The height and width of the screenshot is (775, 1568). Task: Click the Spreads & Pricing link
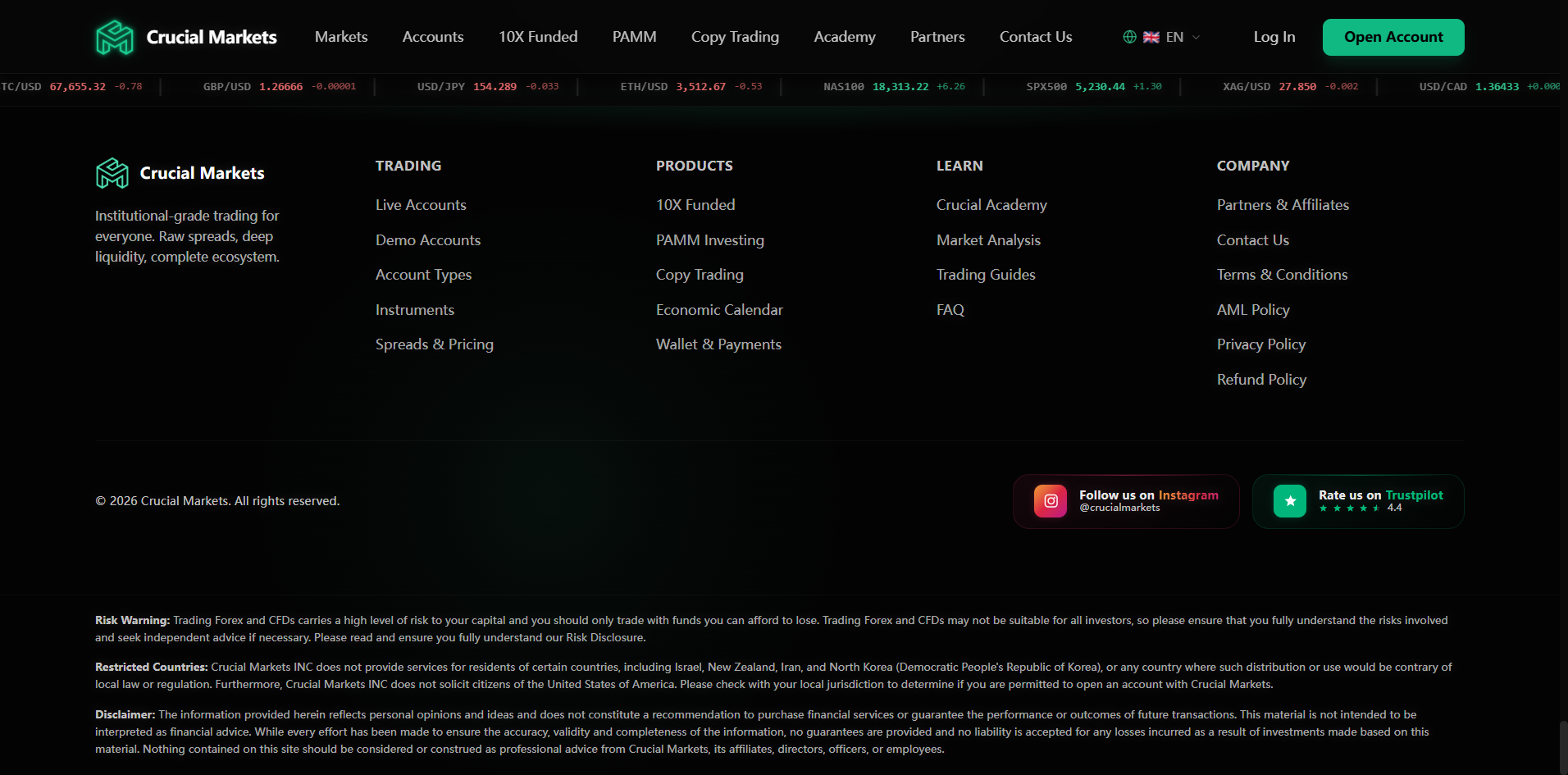click(435, 344)
